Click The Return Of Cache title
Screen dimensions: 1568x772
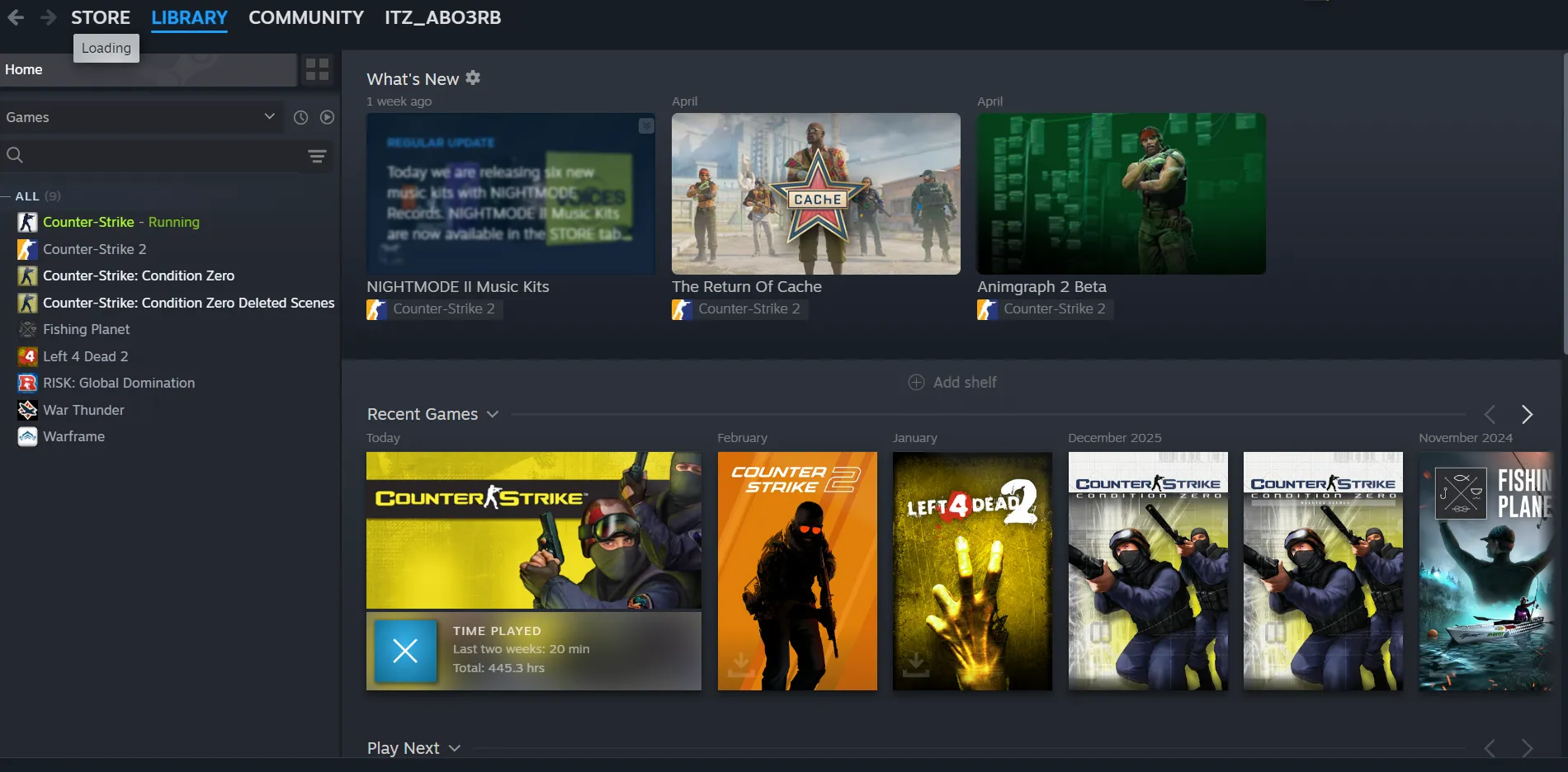747,286
